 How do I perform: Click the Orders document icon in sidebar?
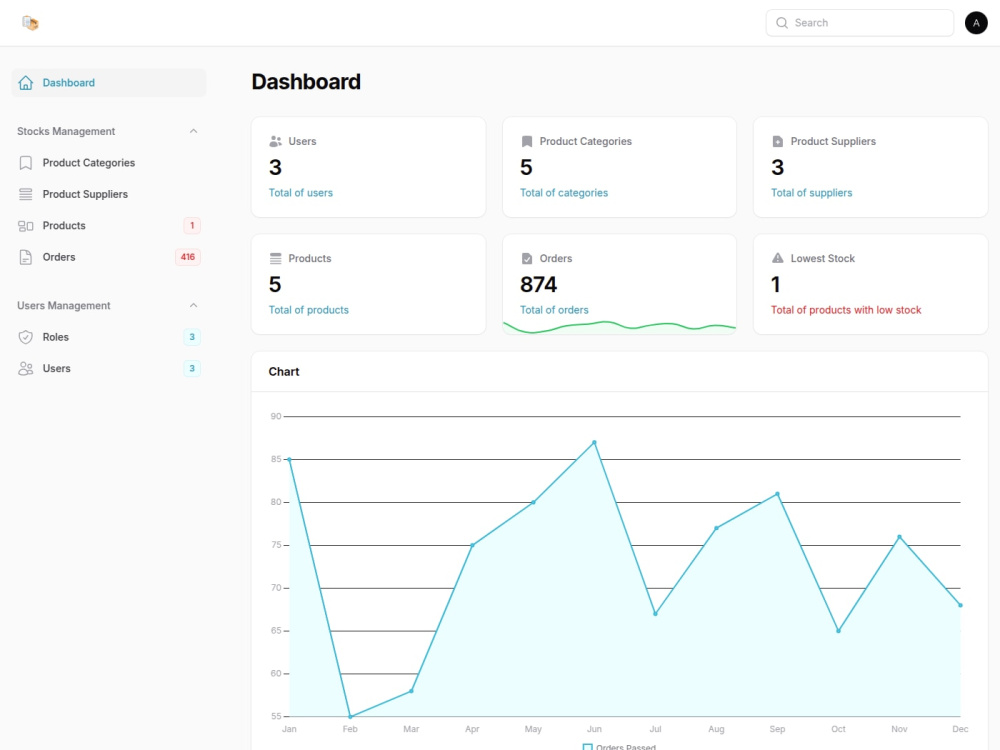(x=26, y=257)
